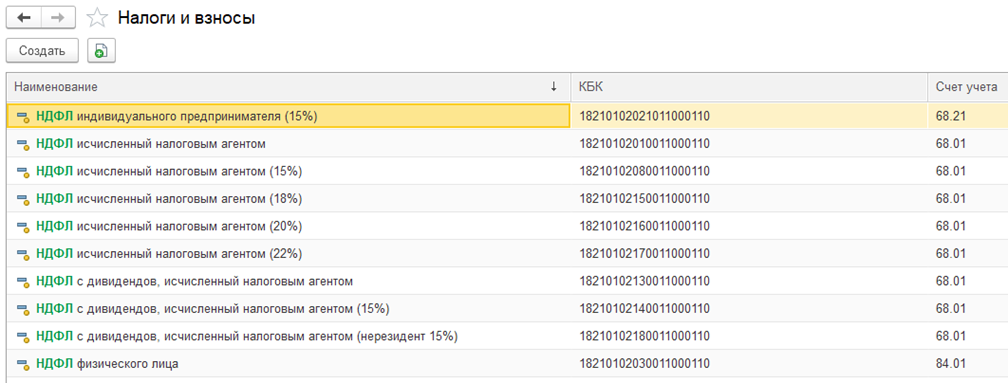Image resolution: width=1008 pixels, height=383 pixels.
Task: Click КБК cell 18210102080011000110
Action: pyautogui.click(x=645, y=172)
